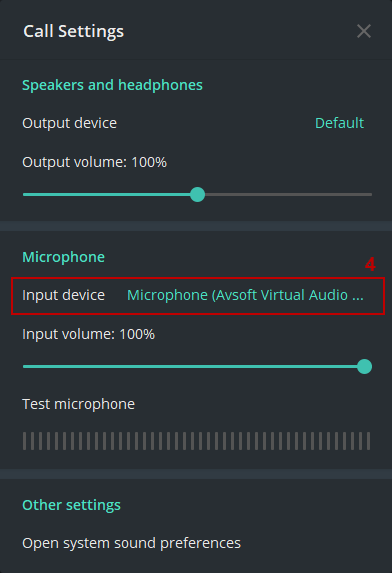Click the Call Settings title text
Screen dimensions: 392x573
click(73, 31)
